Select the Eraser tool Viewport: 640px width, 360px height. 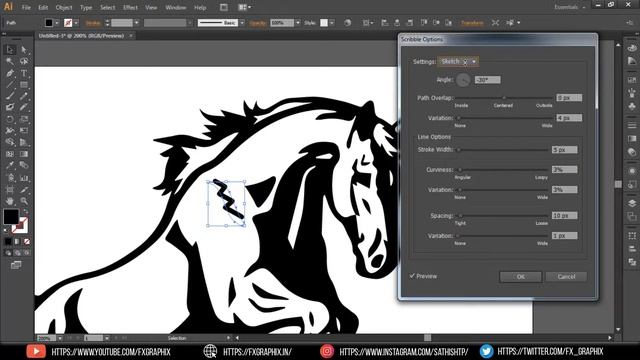(24, 107)
